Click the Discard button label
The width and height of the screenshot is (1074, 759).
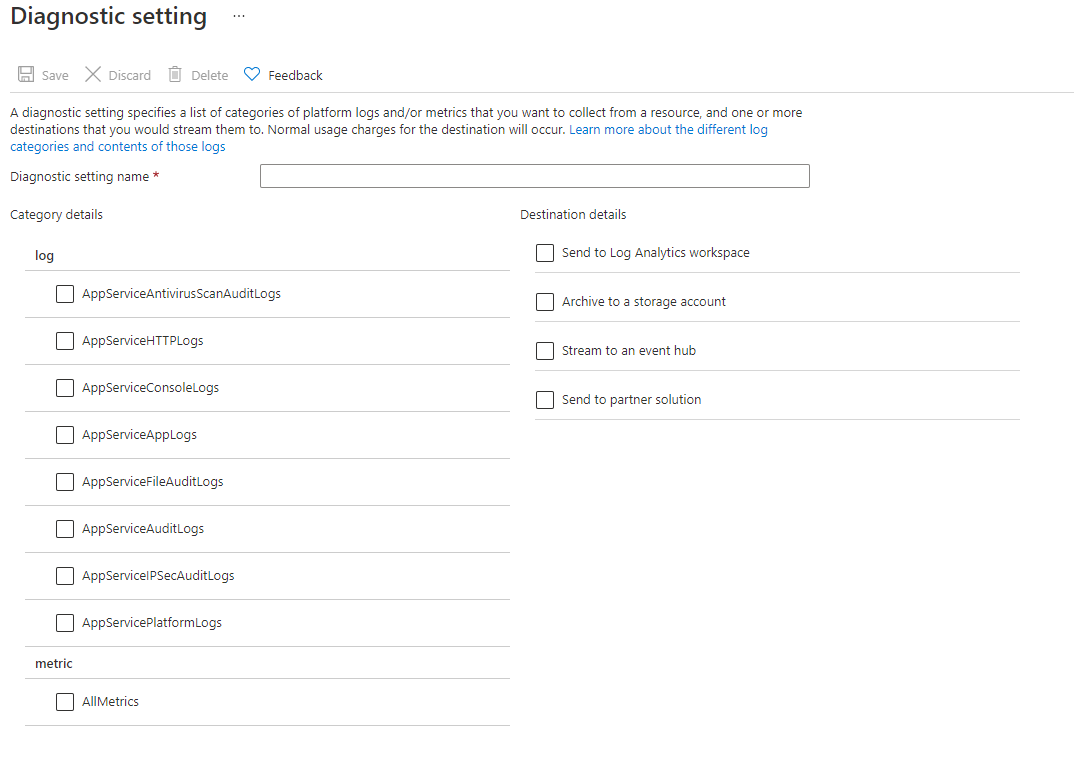pos(129,75)
